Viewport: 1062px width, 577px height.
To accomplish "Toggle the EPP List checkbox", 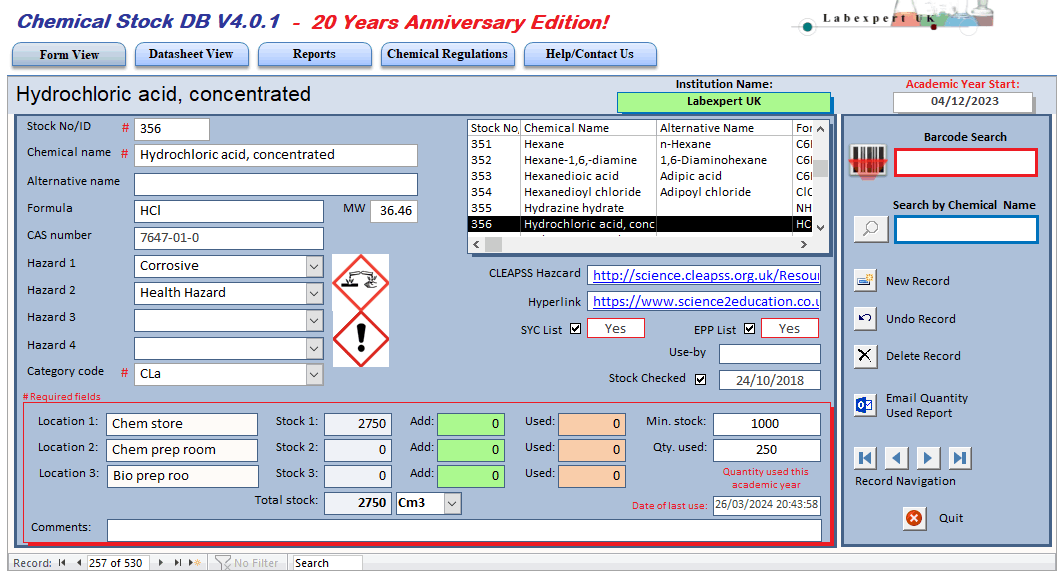I will tap(749, 328).
